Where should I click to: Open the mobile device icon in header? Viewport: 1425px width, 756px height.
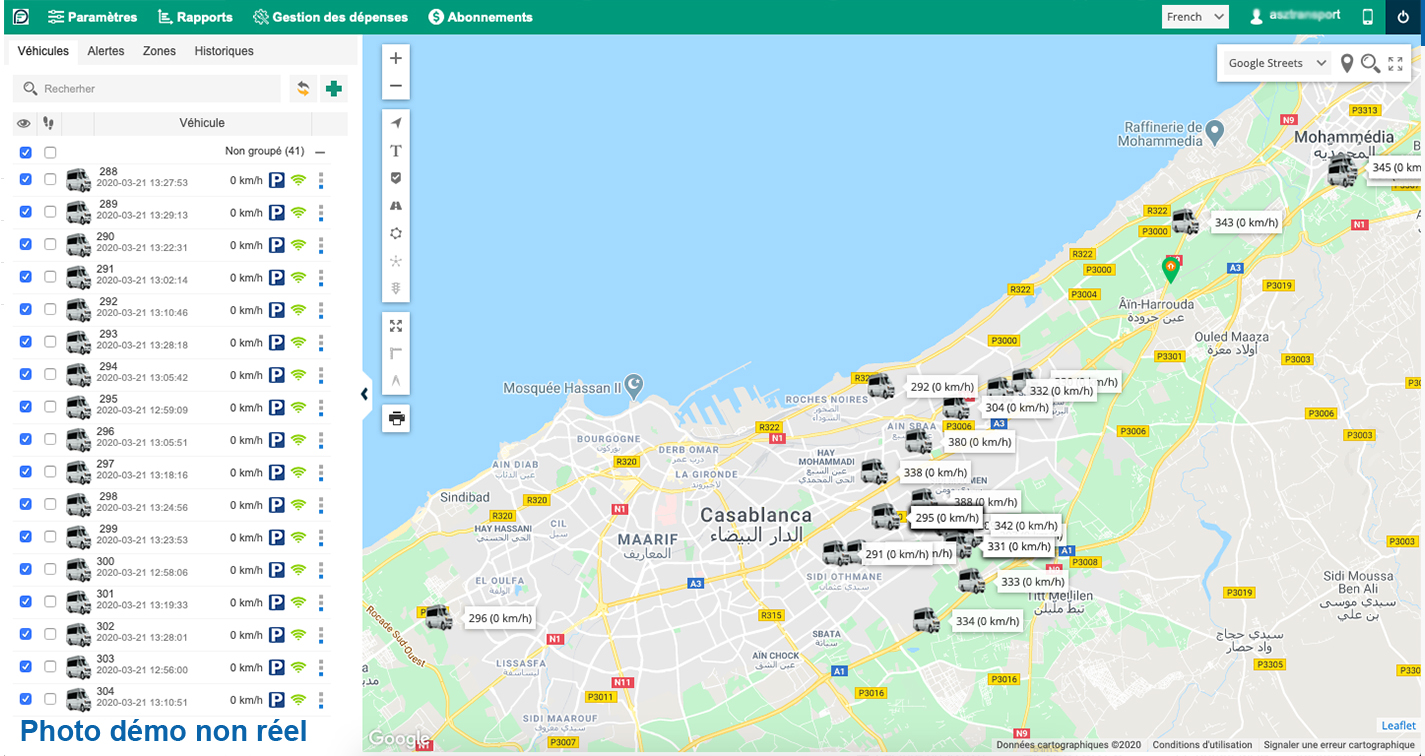point(1368,17)
